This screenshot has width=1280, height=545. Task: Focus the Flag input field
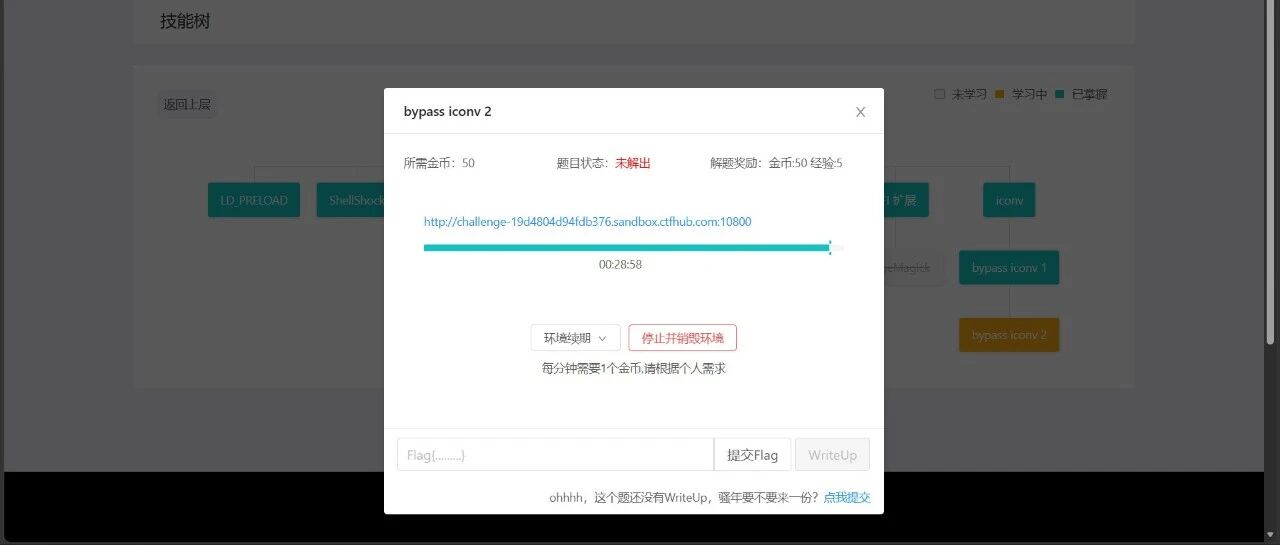coord(555,455)
